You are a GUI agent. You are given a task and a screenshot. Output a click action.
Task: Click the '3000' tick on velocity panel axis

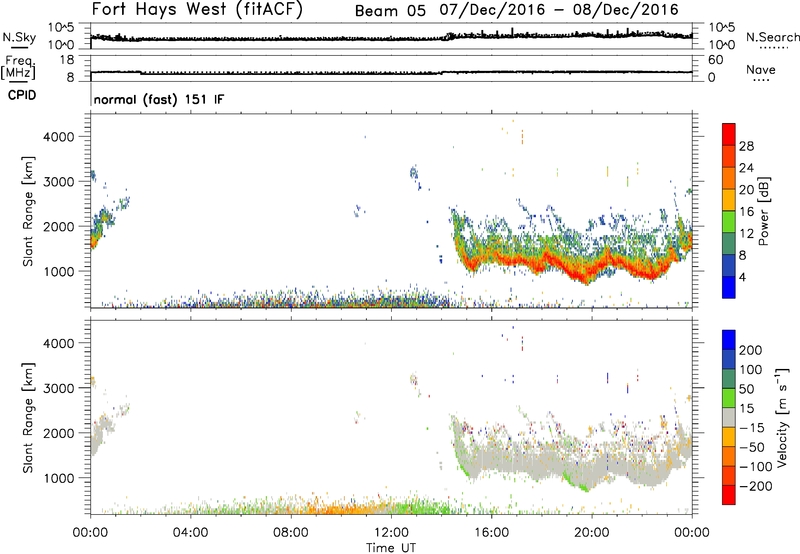(x=59, y=388)
